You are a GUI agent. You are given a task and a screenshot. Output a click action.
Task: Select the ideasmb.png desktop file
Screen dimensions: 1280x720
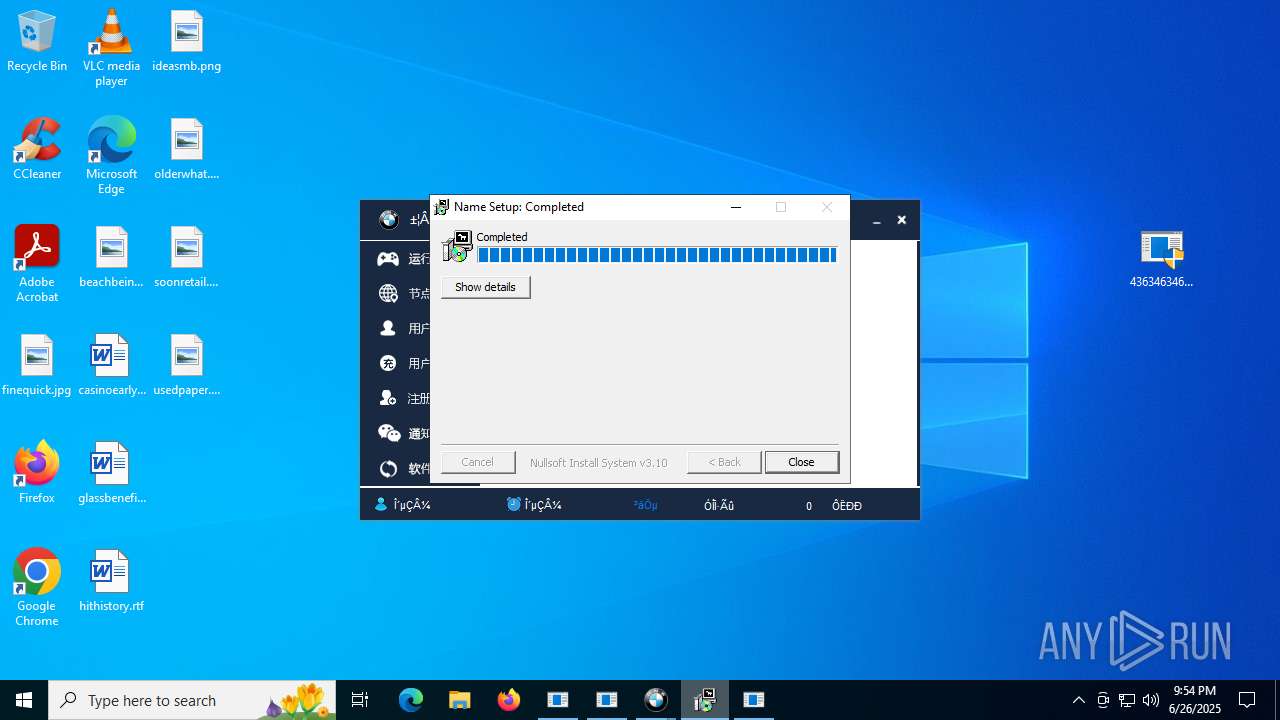(186, 42)
